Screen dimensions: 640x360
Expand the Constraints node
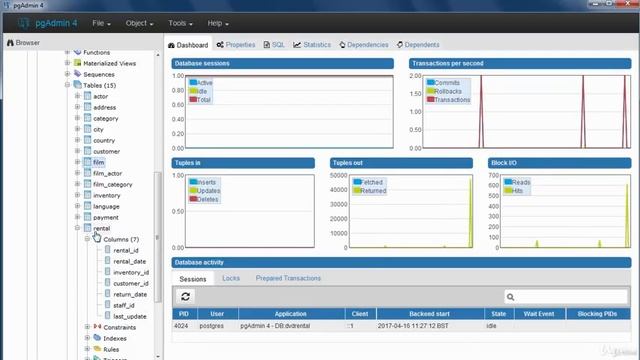click(x=87, y=327)
